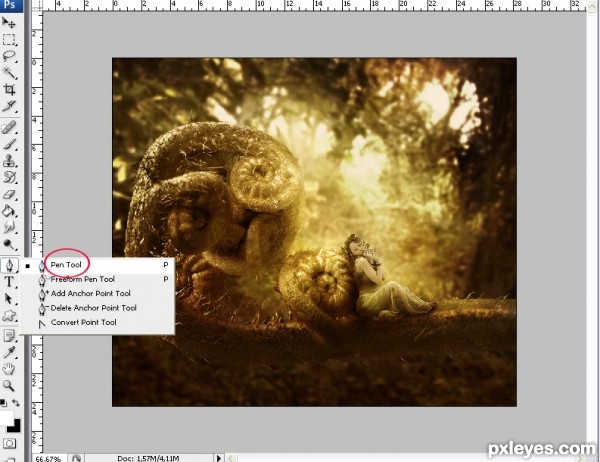Select the Notes tool

click(x=9, y=336)
